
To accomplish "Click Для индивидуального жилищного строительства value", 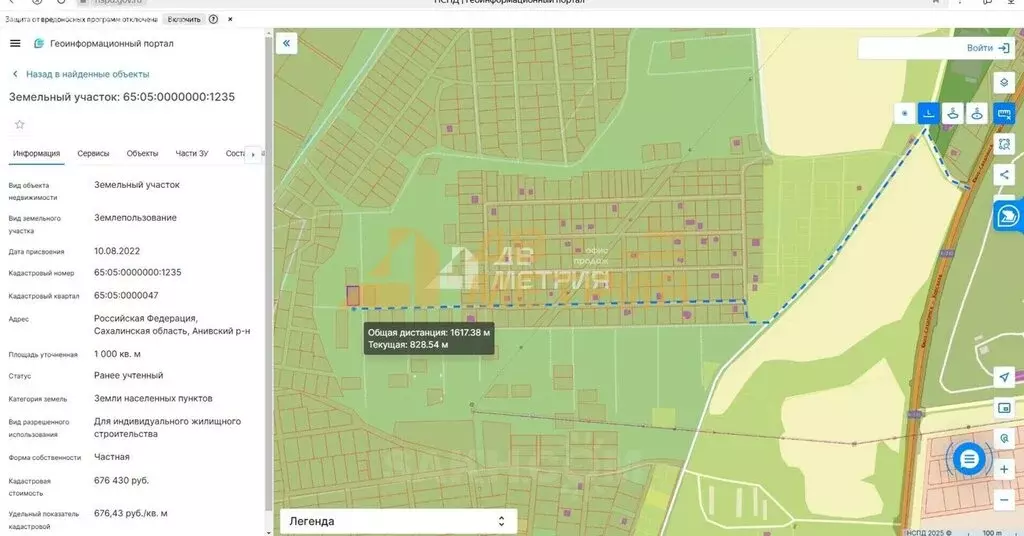I will 167,428.
